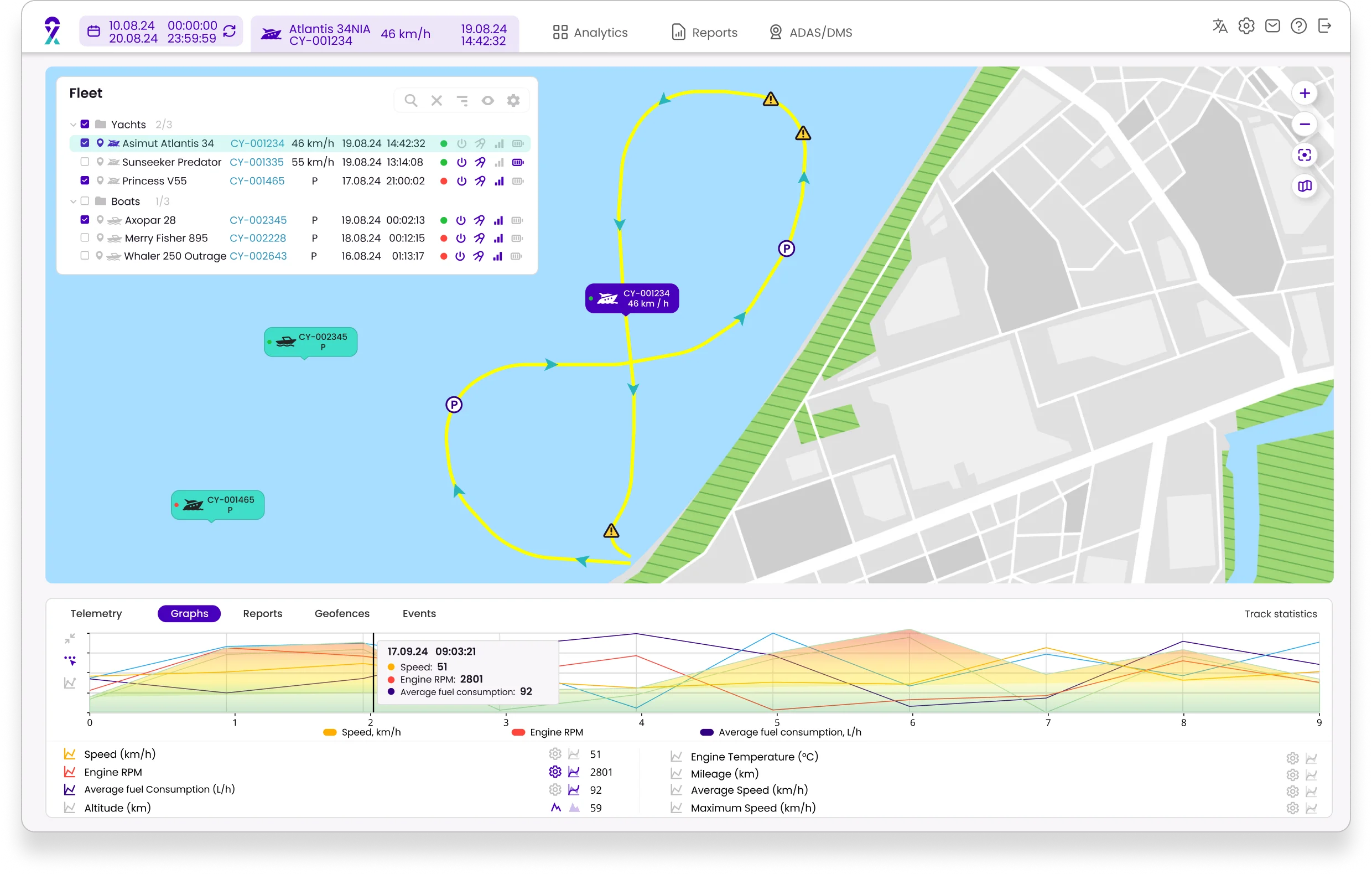The image size is (1372, 874).
Task: Click the Engine RPM legend swatch
Action: coord(518,732)
